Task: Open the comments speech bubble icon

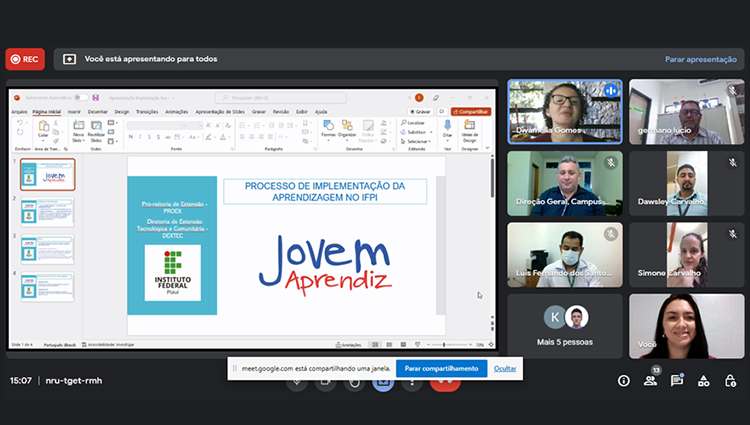Action: coord(441,112)
